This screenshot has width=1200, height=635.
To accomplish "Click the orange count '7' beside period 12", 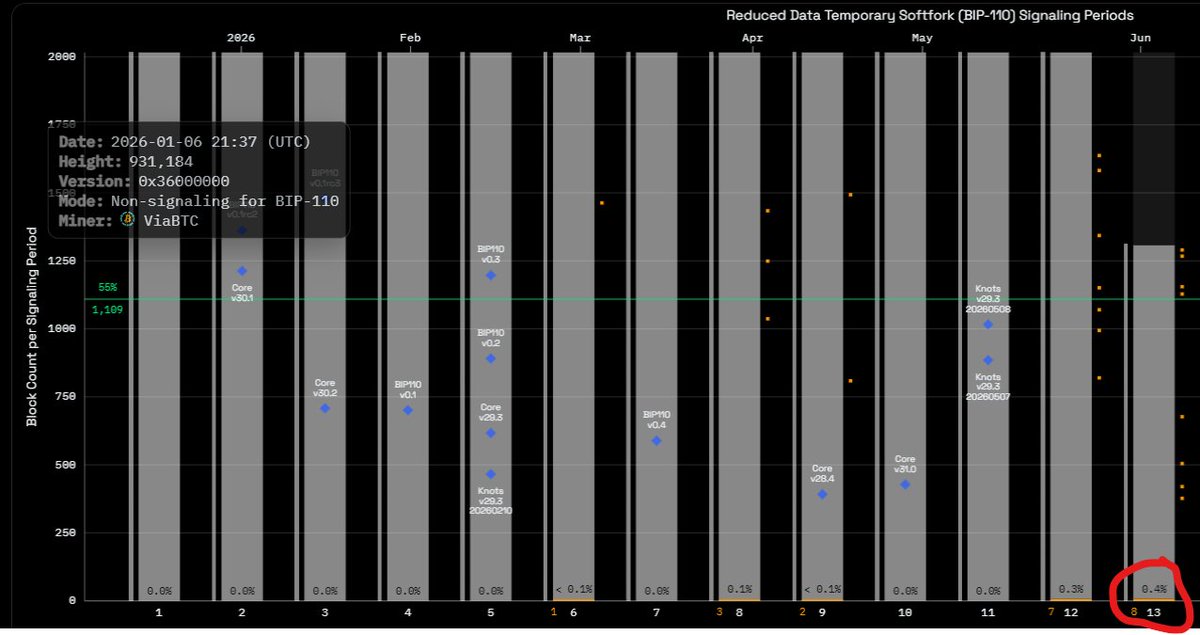I will click(1051, 611).
